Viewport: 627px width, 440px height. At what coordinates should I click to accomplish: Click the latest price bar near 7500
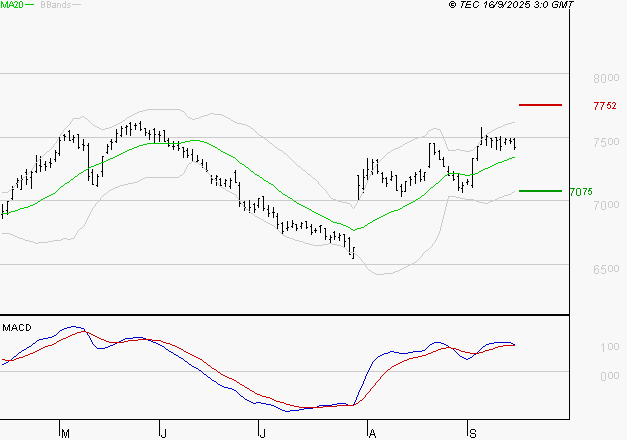point(514,143)
